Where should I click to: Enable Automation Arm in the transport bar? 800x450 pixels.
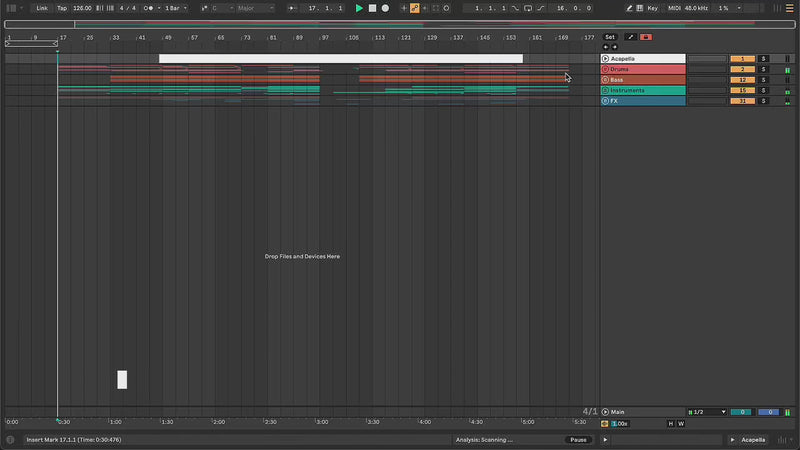pyautogui.click(x=414, y=8)
